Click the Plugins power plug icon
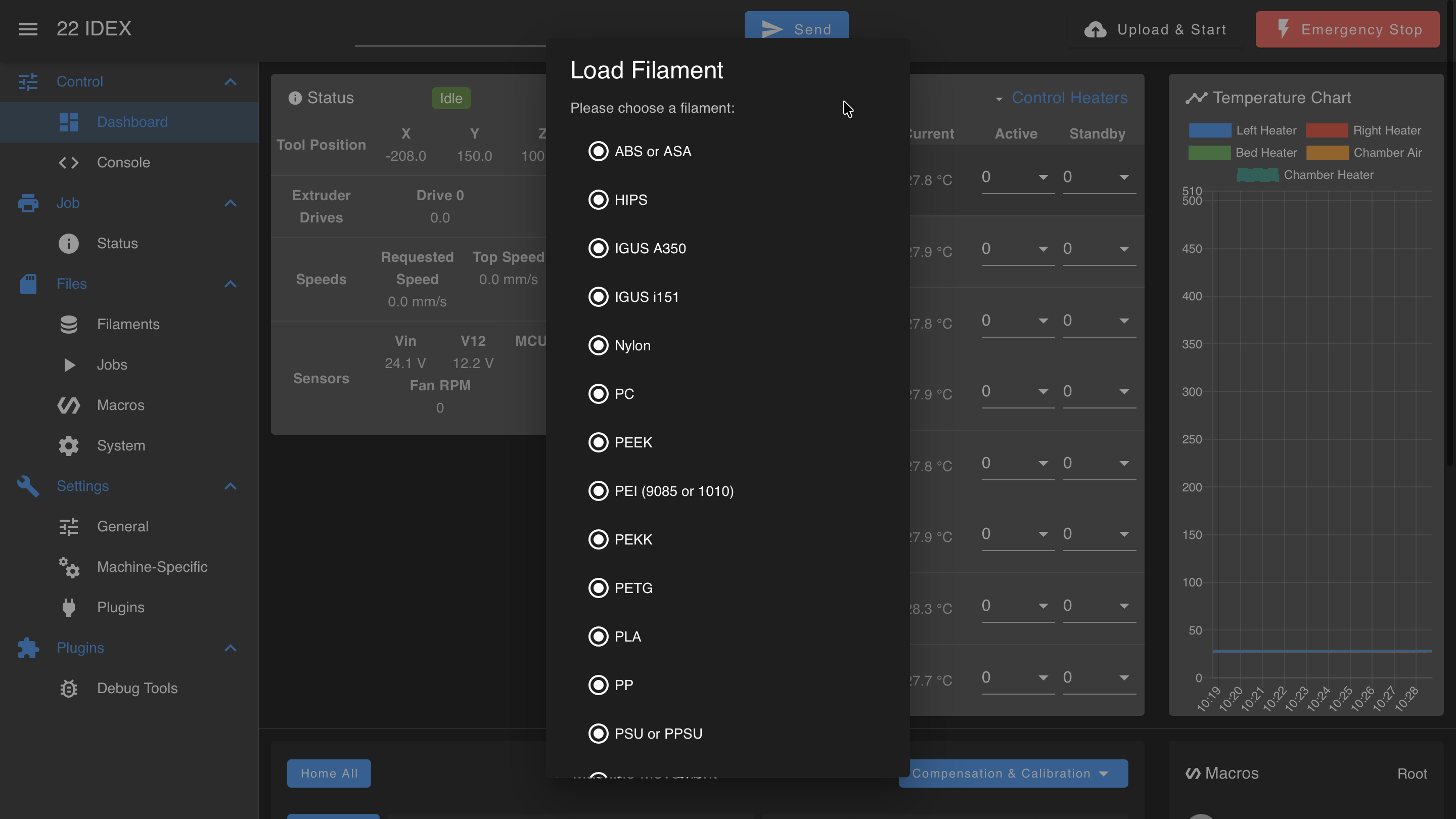This screenshot has width=1456, height=819. pyautogui.click(x=68, y=607)
